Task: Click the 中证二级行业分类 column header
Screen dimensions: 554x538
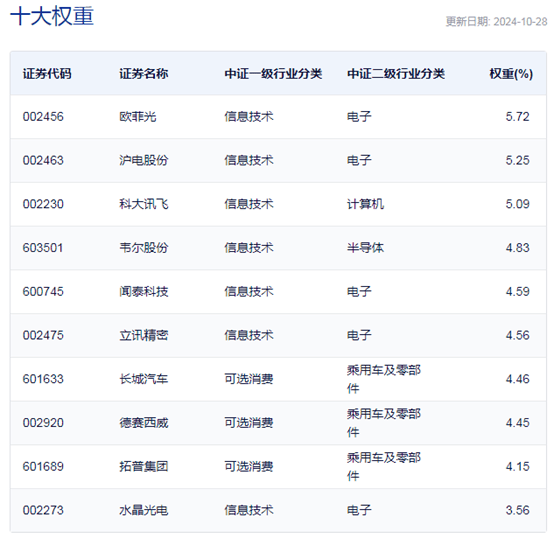Action: (x=396, y=73)
